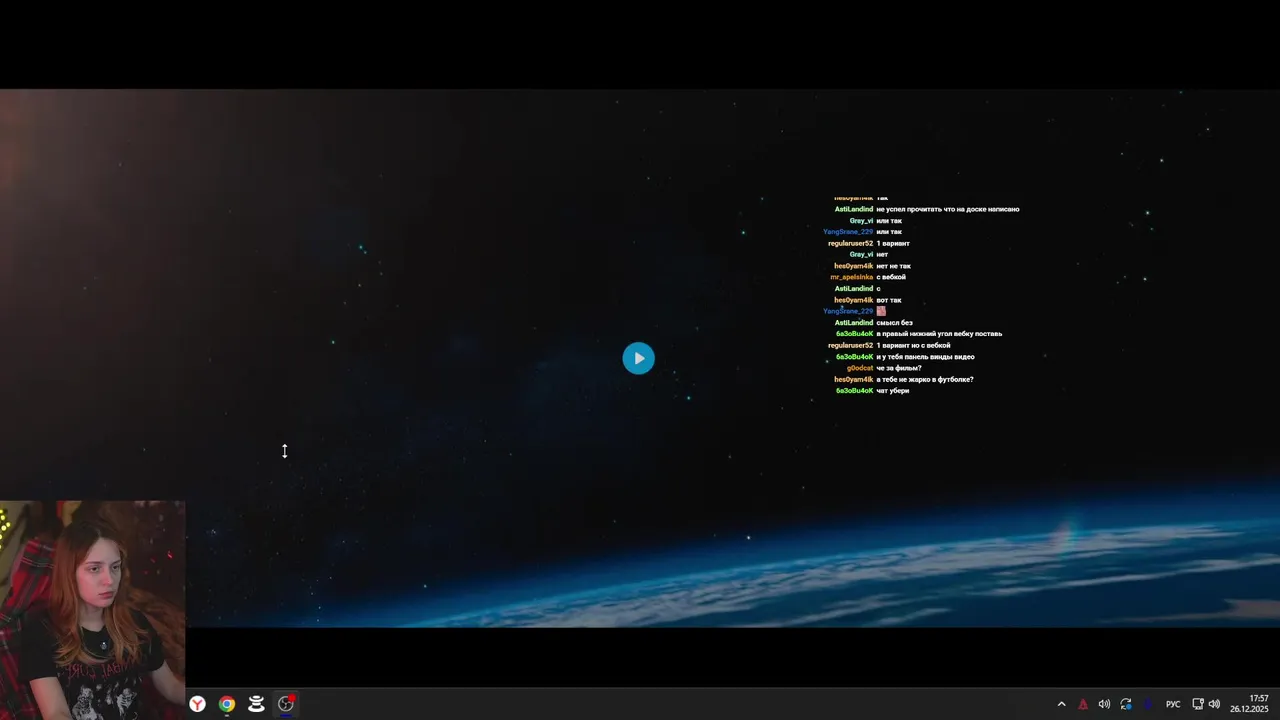This screenshot has height=720, width=1280.
Task: Click the username mr_apelsinka in chat
Action: pyautogui.click(x=851, y=277)
